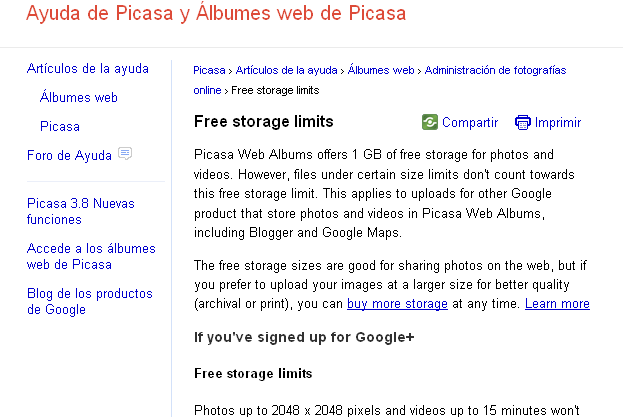Image resolution: width=623 pixels, height=417 pixels.
Task: Go to Foro de Ayuda
Action: (x=69, y=155)
